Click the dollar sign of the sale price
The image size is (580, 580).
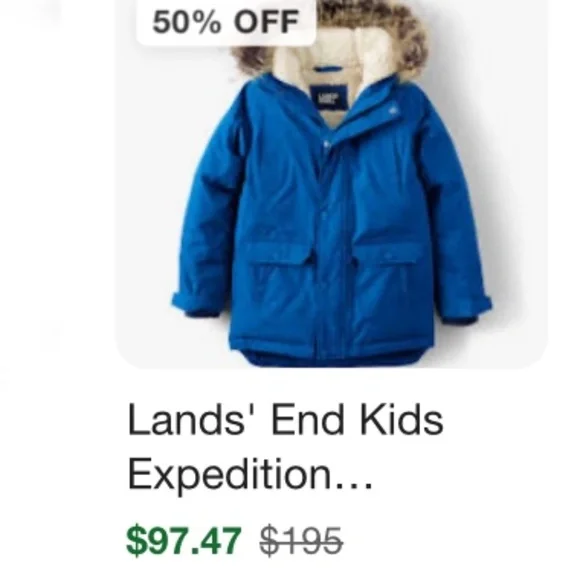pos(135,540)
